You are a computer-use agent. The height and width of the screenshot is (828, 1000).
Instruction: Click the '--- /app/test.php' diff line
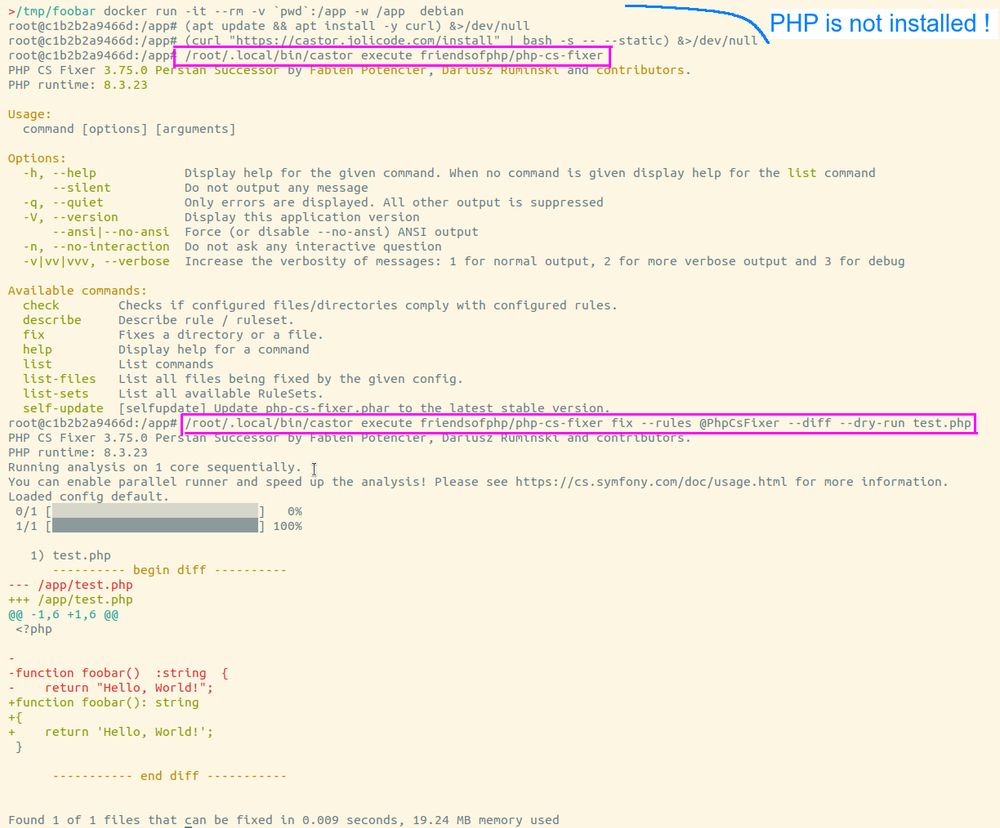(70, 584)
